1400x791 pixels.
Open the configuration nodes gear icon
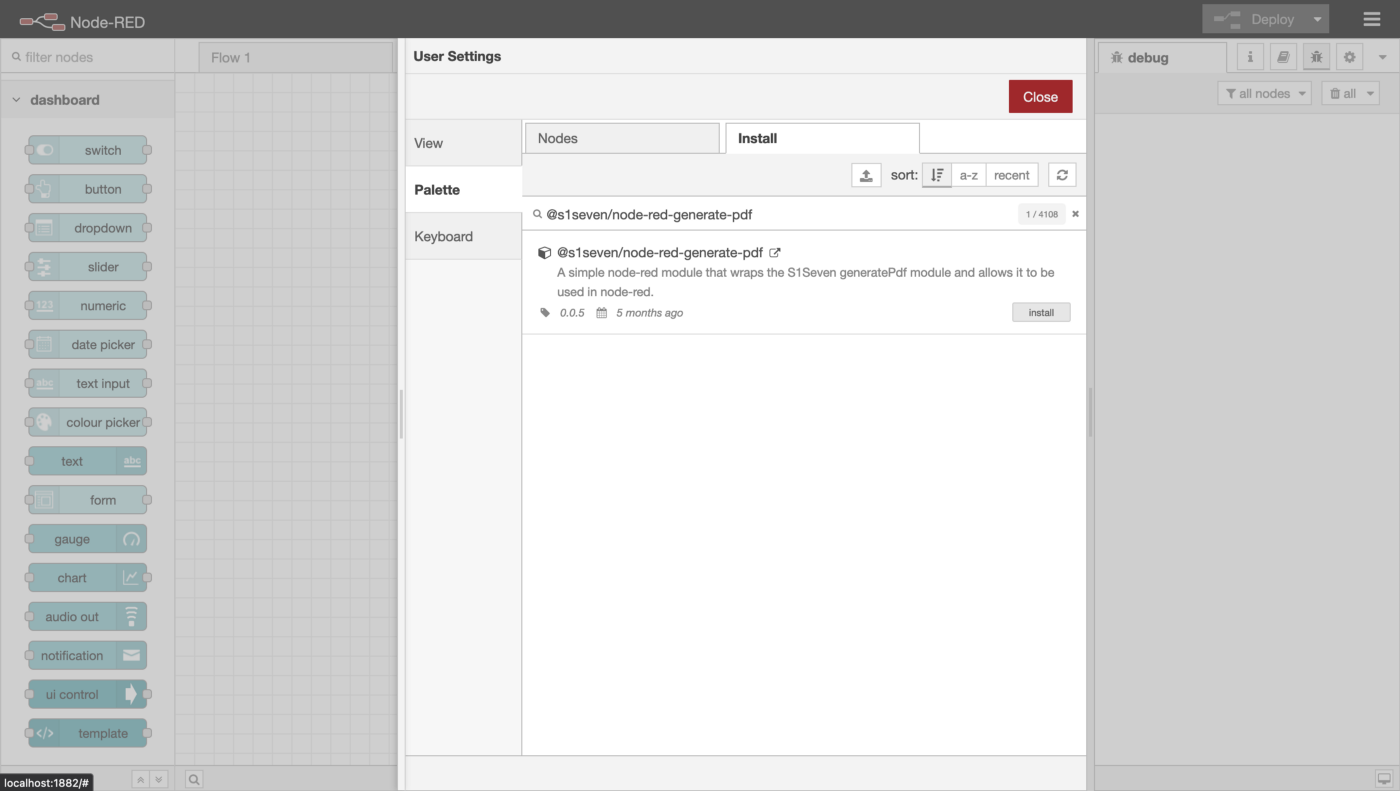[1349, 57]
